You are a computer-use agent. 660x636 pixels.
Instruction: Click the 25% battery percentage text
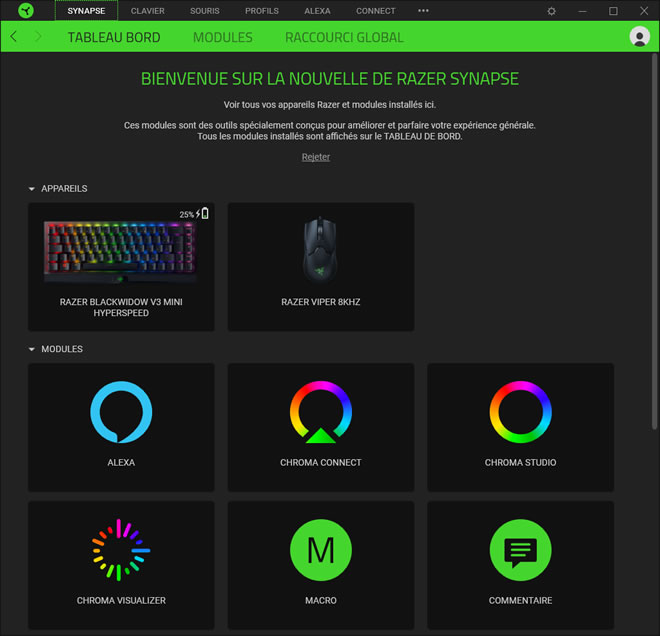click(186, 215)
